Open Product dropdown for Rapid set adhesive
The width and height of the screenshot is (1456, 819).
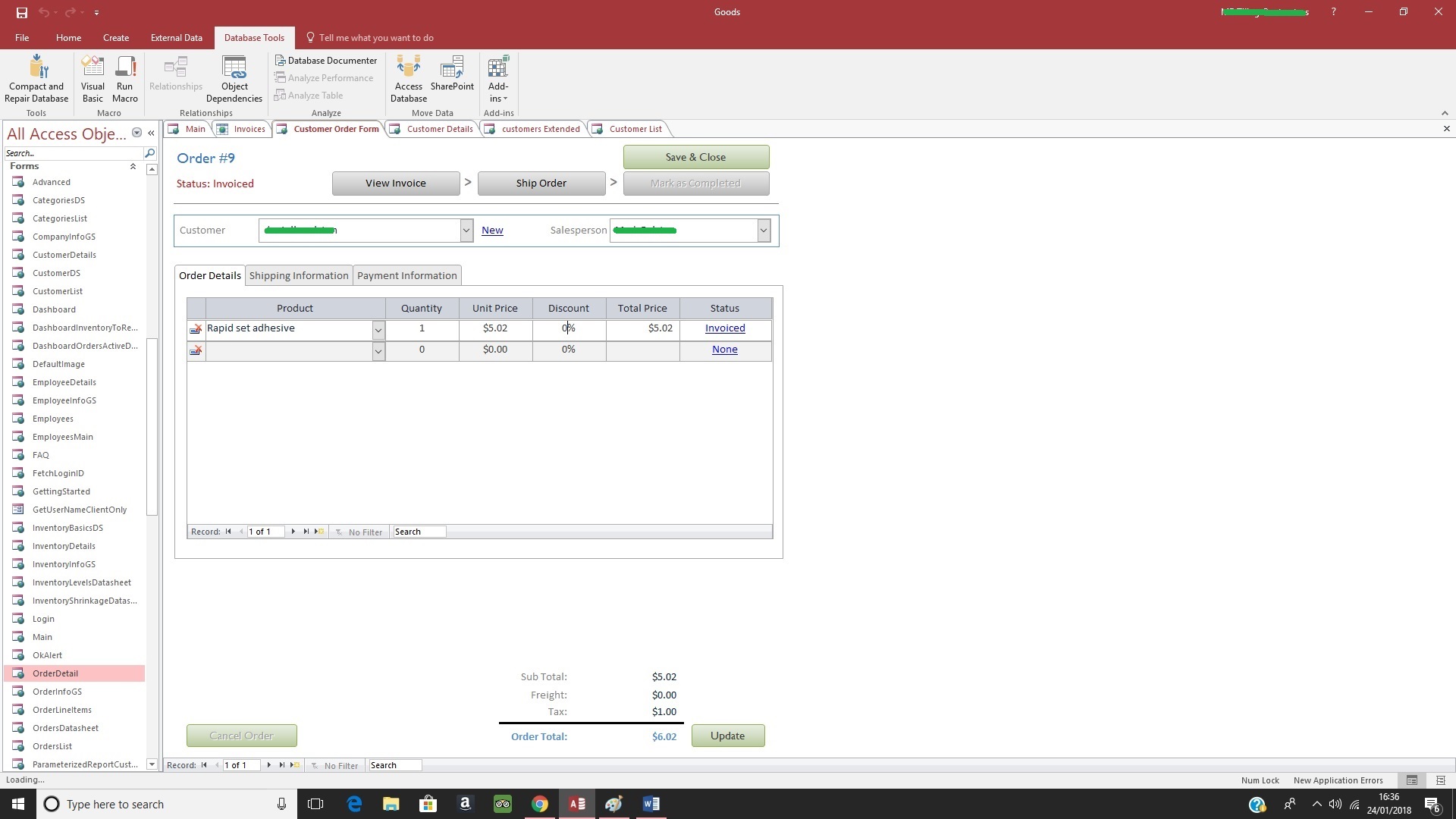pos(378,330)
